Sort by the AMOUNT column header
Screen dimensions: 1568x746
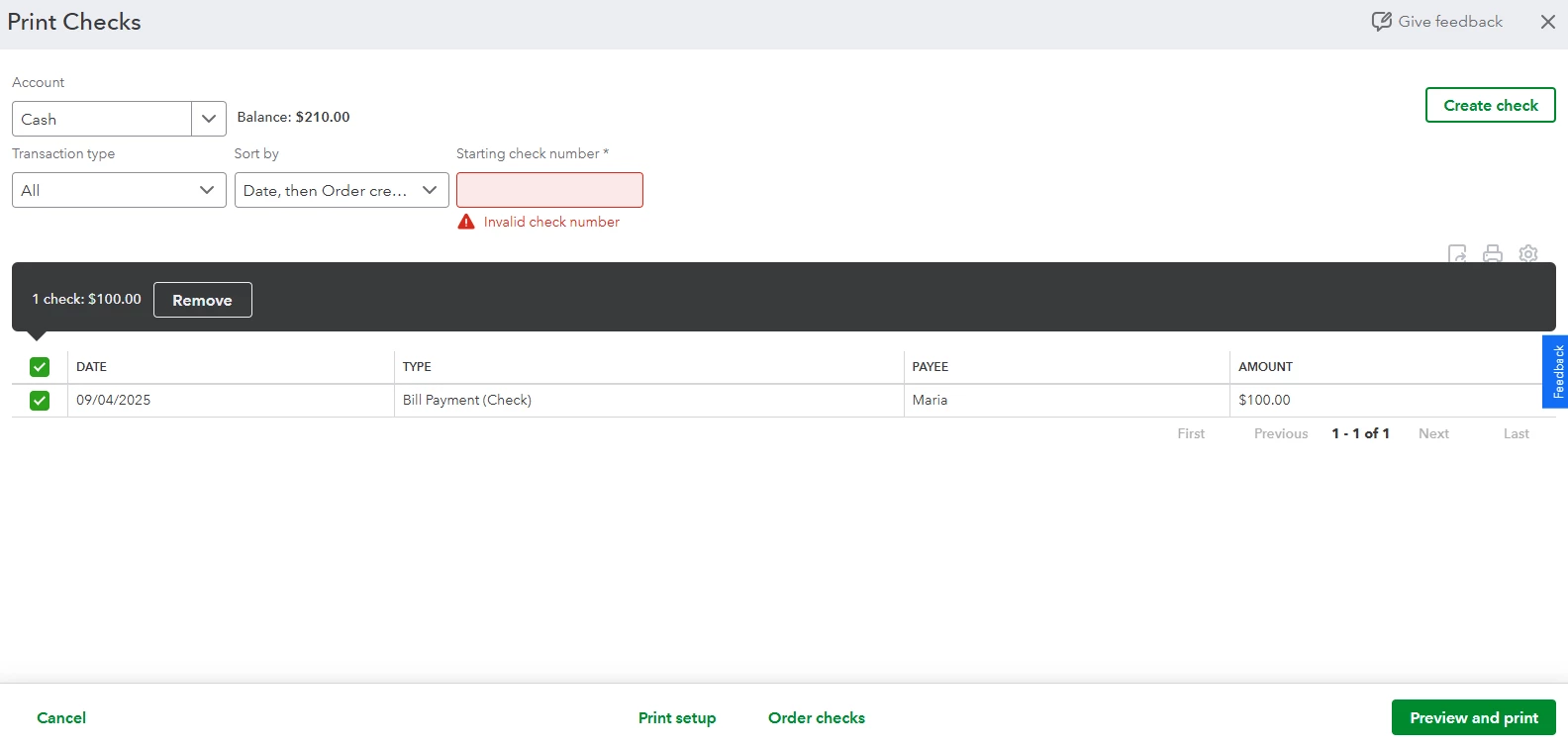[1265, 367]
